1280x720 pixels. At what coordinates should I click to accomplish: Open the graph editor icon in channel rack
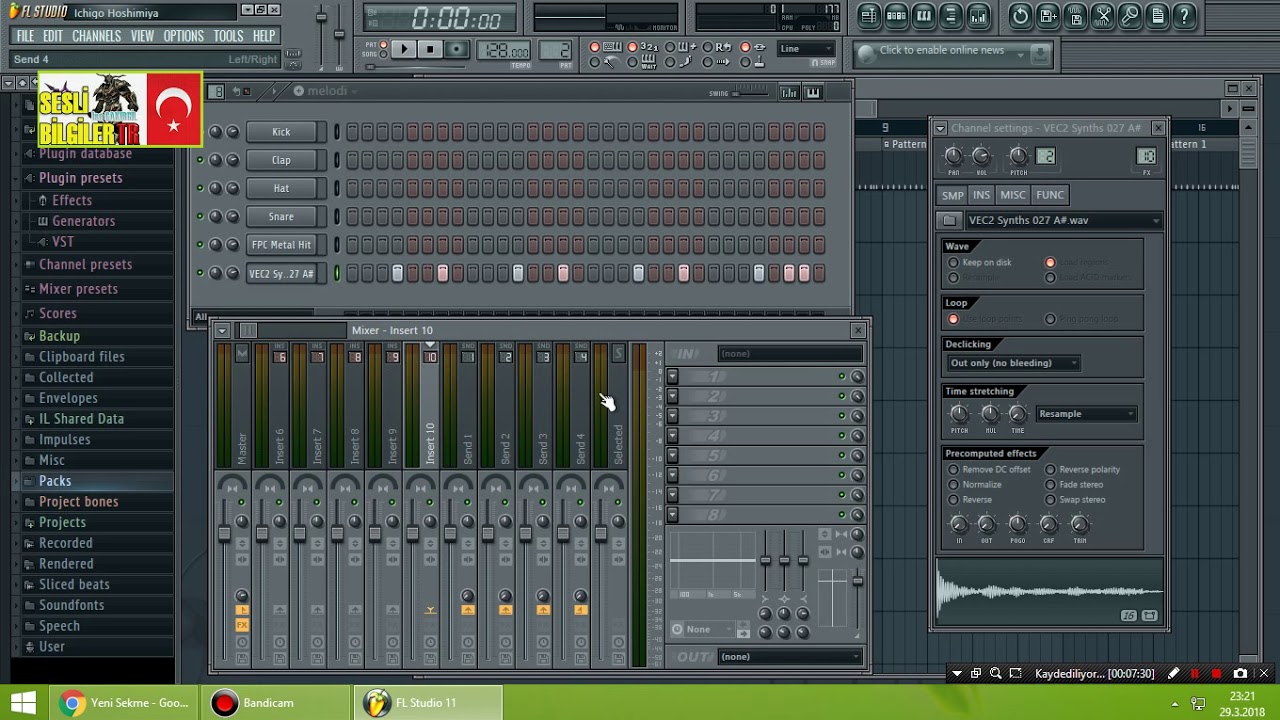tap(789, 92)
